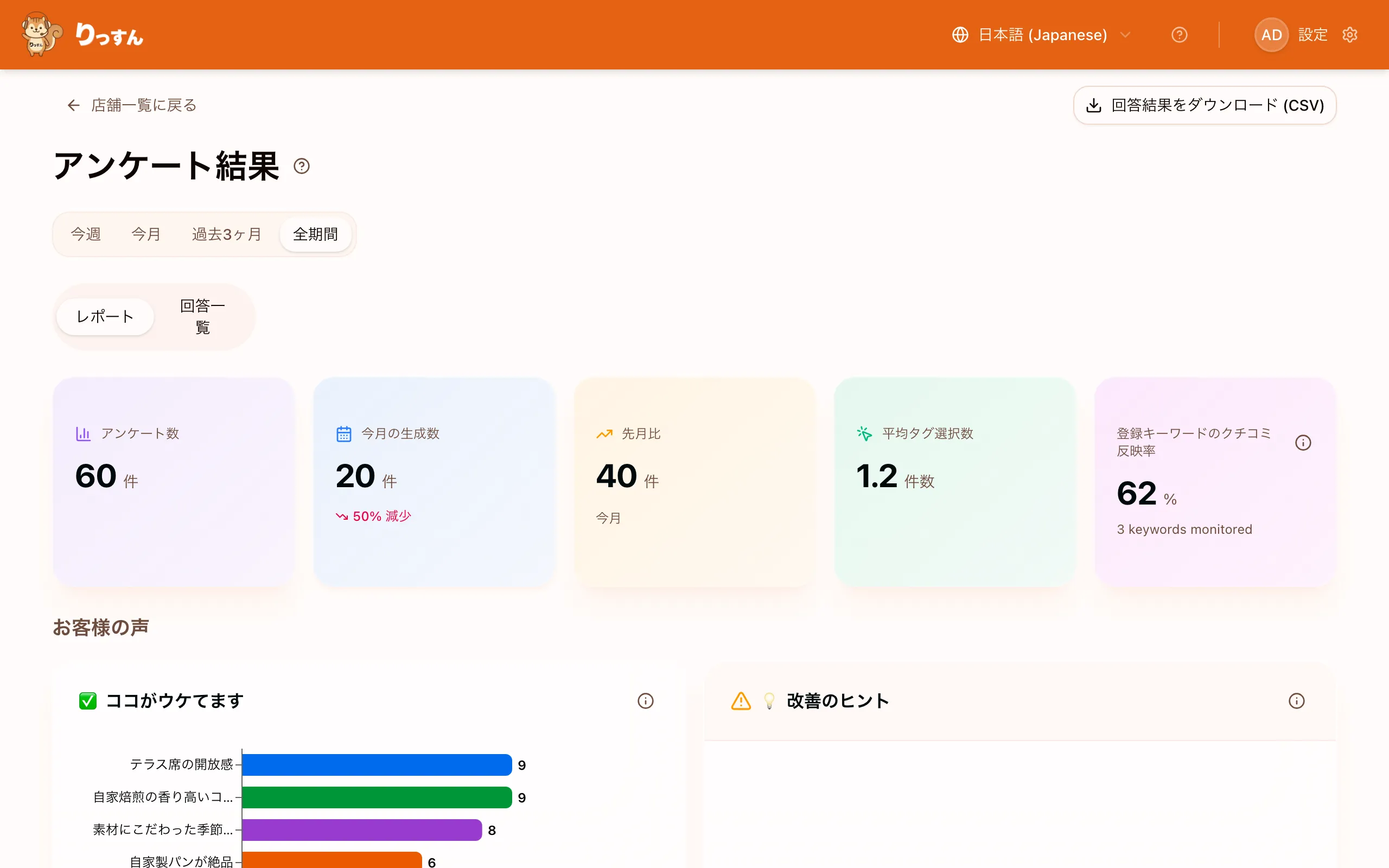Go back via 店舗一覧に戻る link
The width and height of the screenshot is (1389, 868).
click(x=132, y=105)
